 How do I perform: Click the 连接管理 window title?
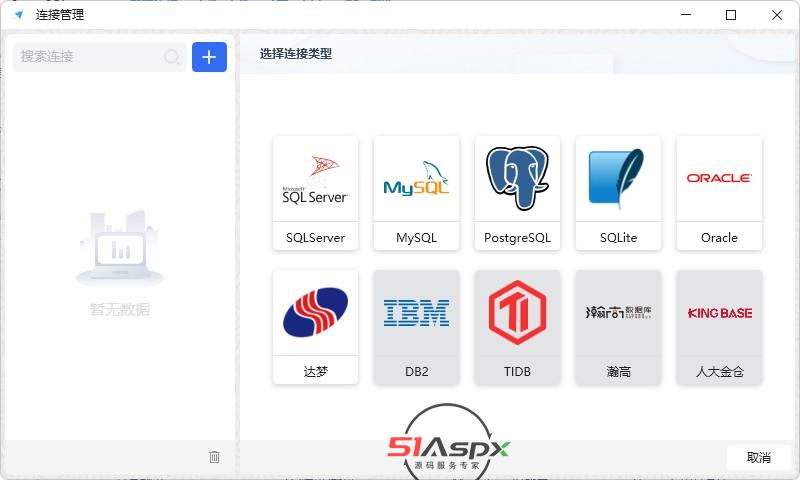point(60,15)
